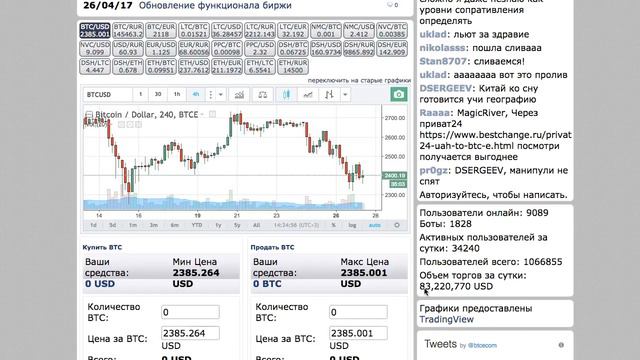Select the ETH/RUR pair tab
The image size is (640, 360).
pos(293,67)
